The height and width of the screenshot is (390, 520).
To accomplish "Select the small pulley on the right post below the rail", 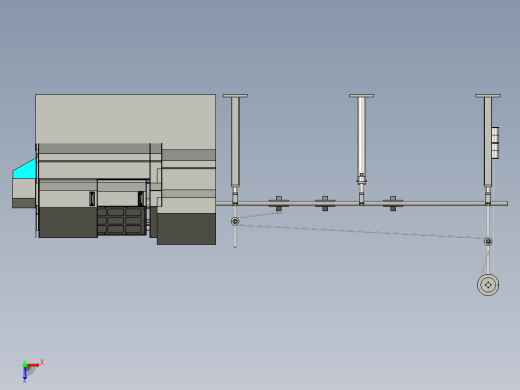I will pos(488,241).
